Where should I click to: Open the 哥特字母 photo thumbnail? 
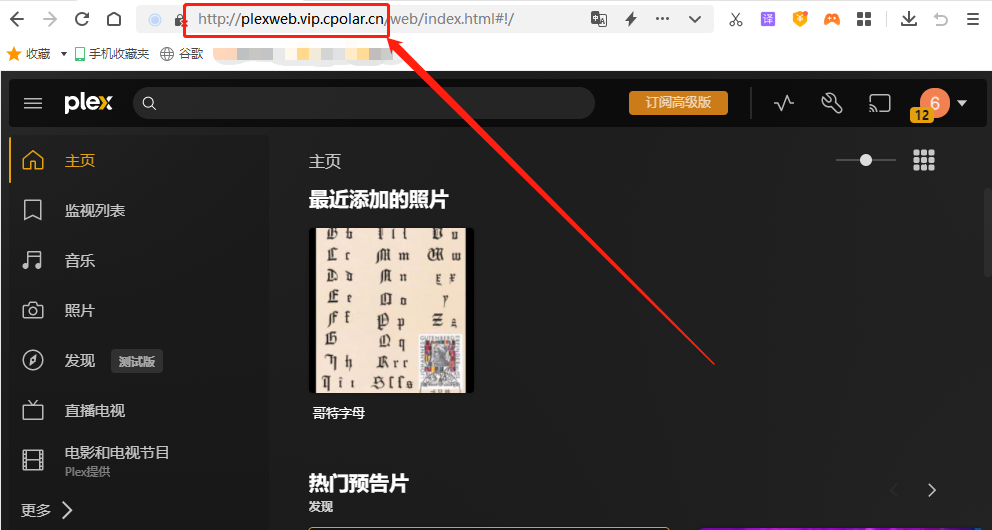point(391,311)
